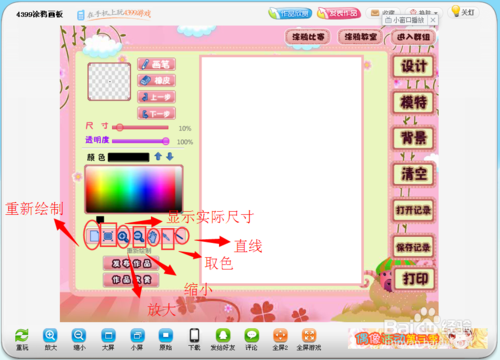Screen dimensions: 500x360
Task: Click the white drawing canvas
Action: click(x=282, y=170)
